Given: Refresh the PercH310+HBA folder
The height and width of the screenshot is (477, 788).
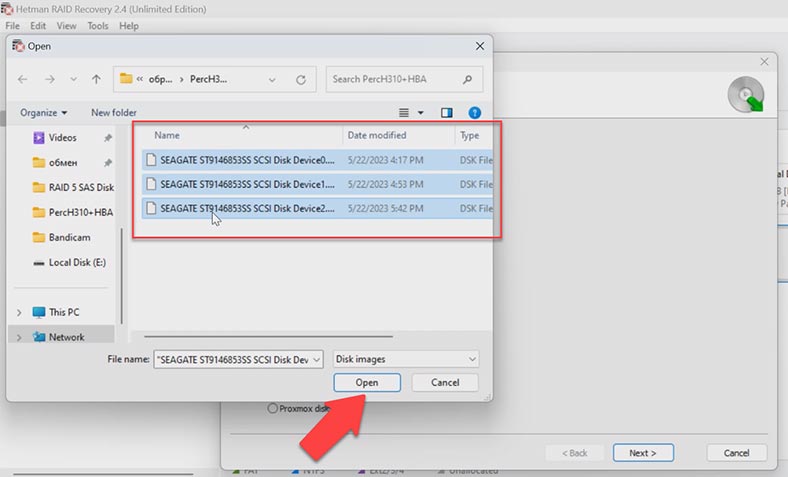Looking at the screenshot, I should [301, 80].
